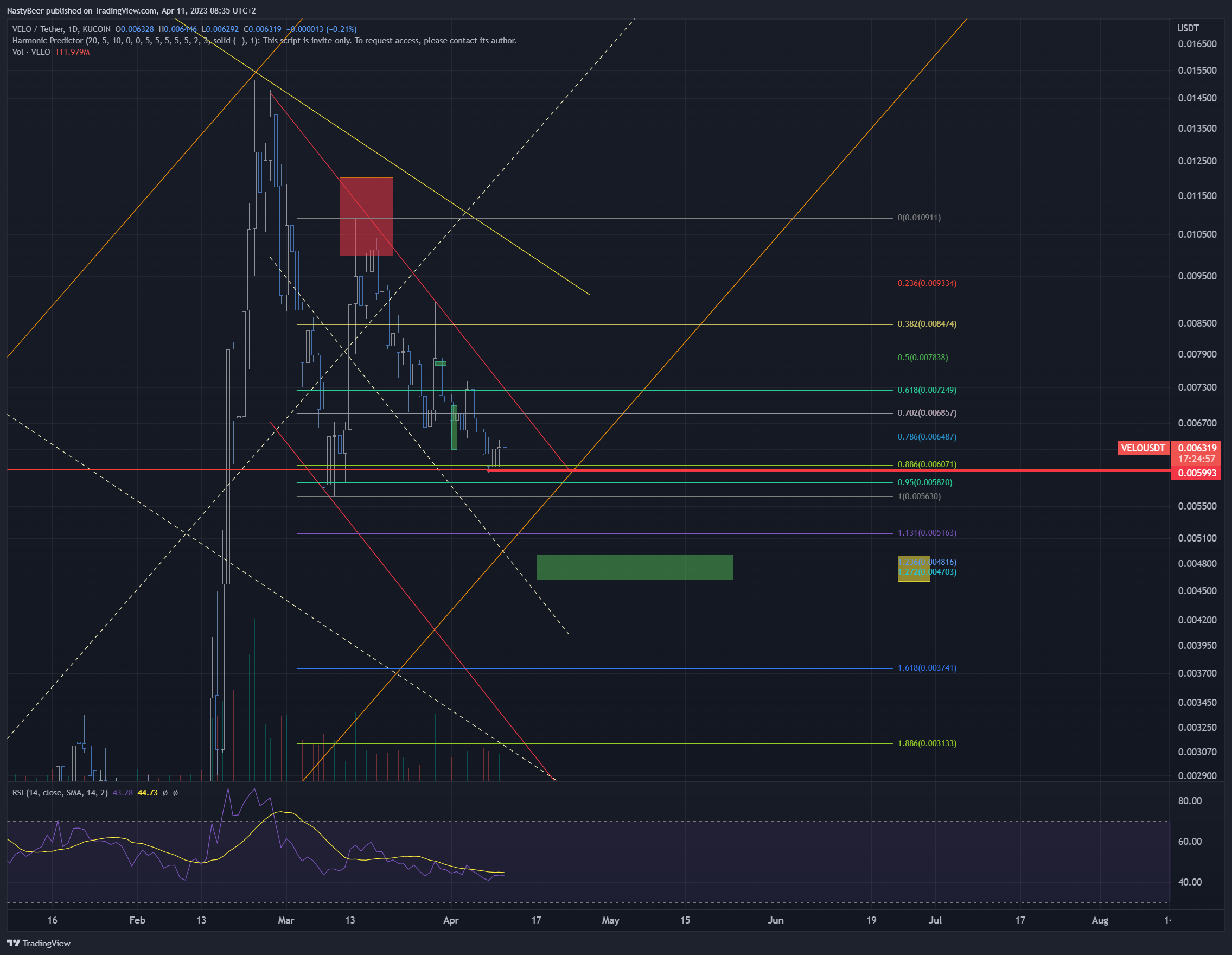The width and height of the screenshot is (1232, 955).
Task: Click the 0.004200 price axis label
Action: [1197, 621]
